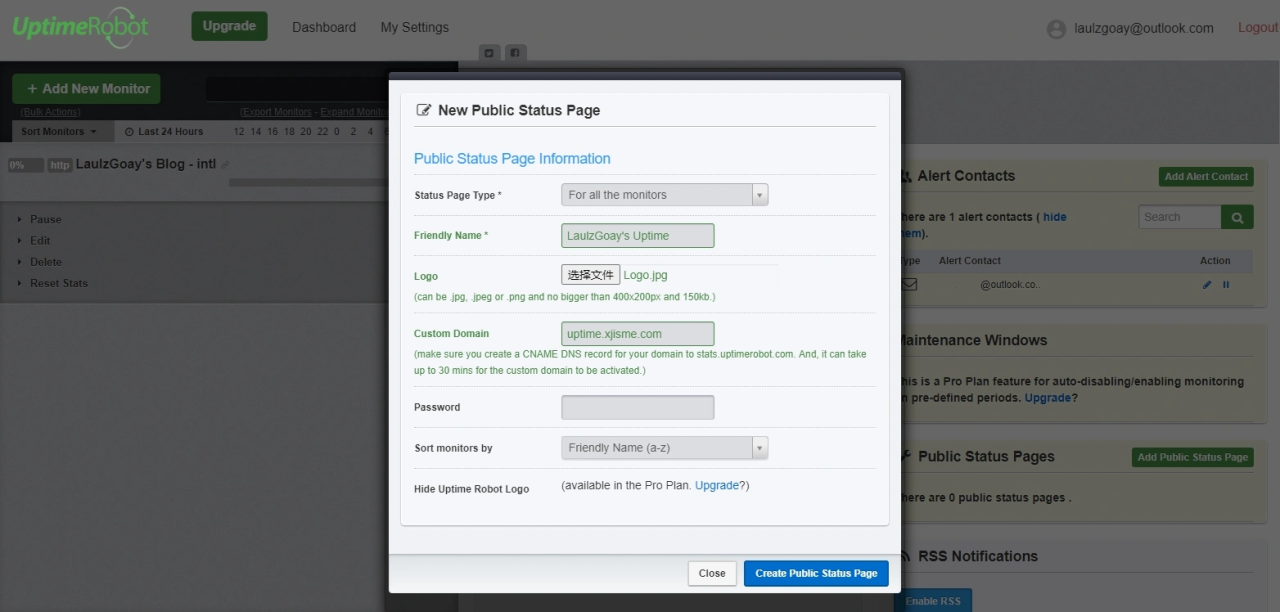Click the UptimeRobot logo
Image resolution: width=1280 pixels, height=612 pixels.
coord(80,27)
